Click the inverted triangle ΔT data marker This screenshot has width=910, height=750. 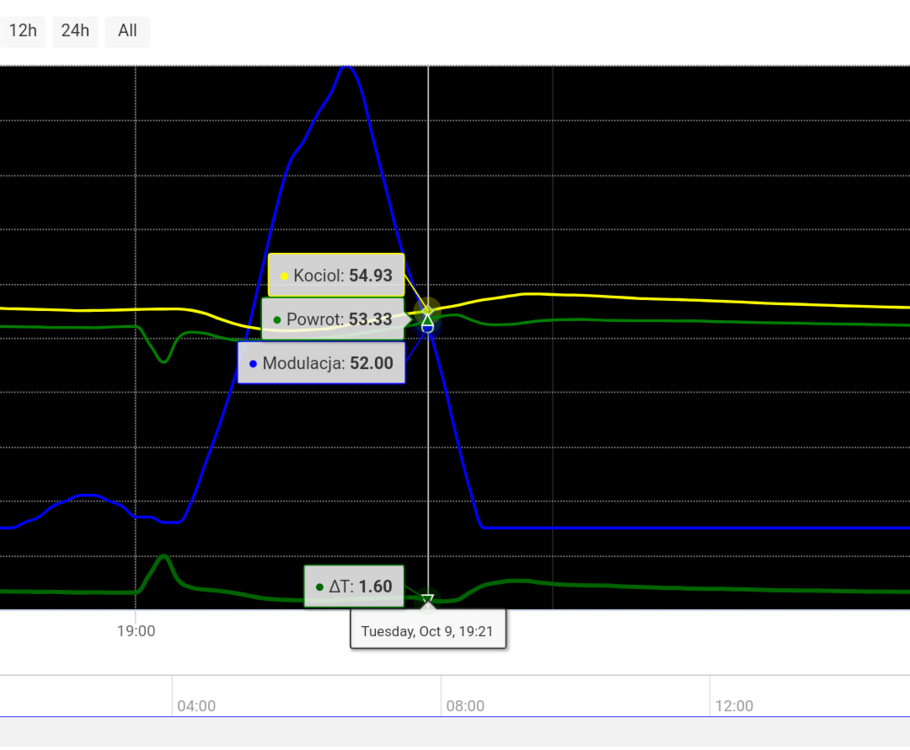click(x=428, y=600)
